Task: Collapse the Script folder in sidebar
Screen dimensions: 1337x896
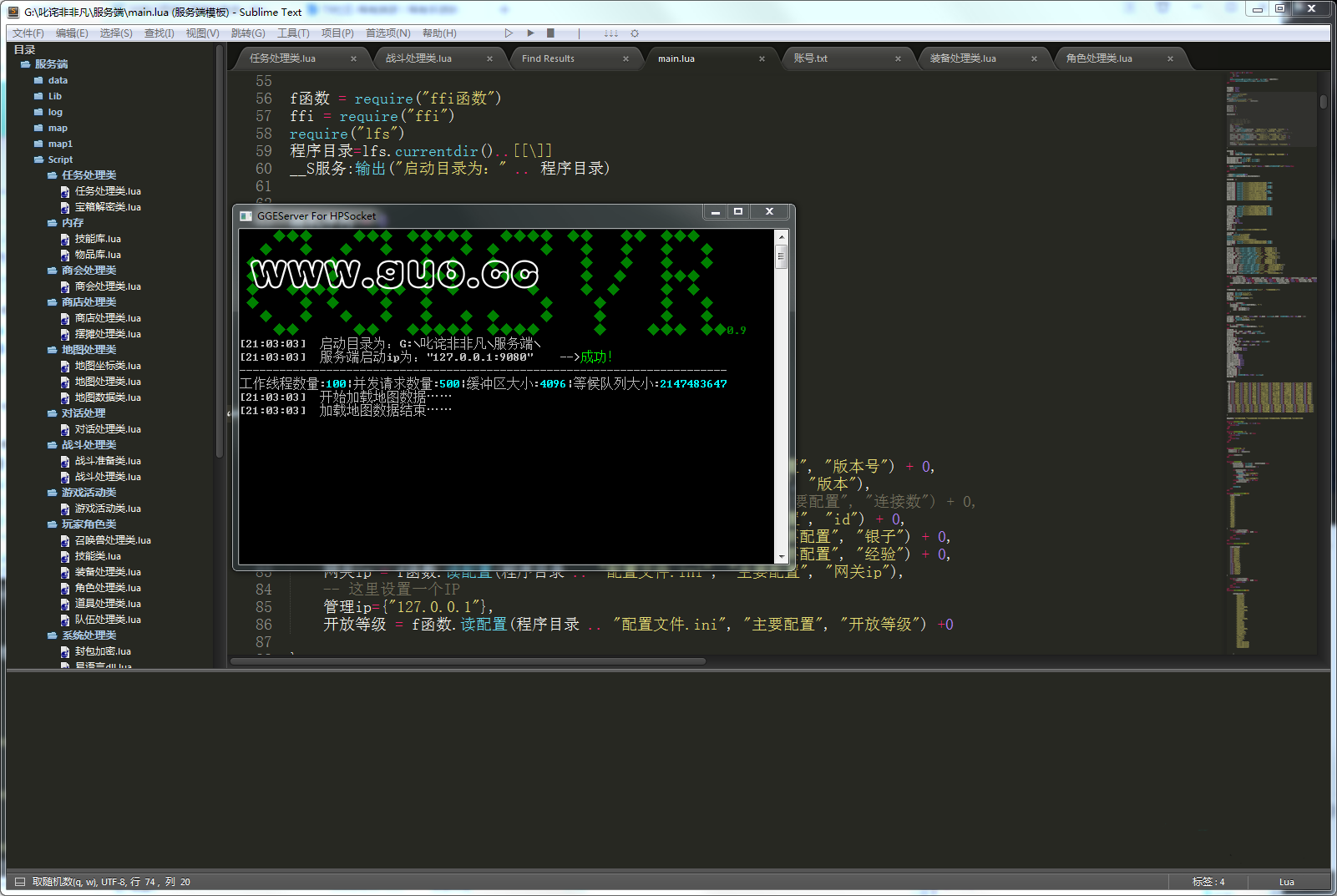Action: 60,159
